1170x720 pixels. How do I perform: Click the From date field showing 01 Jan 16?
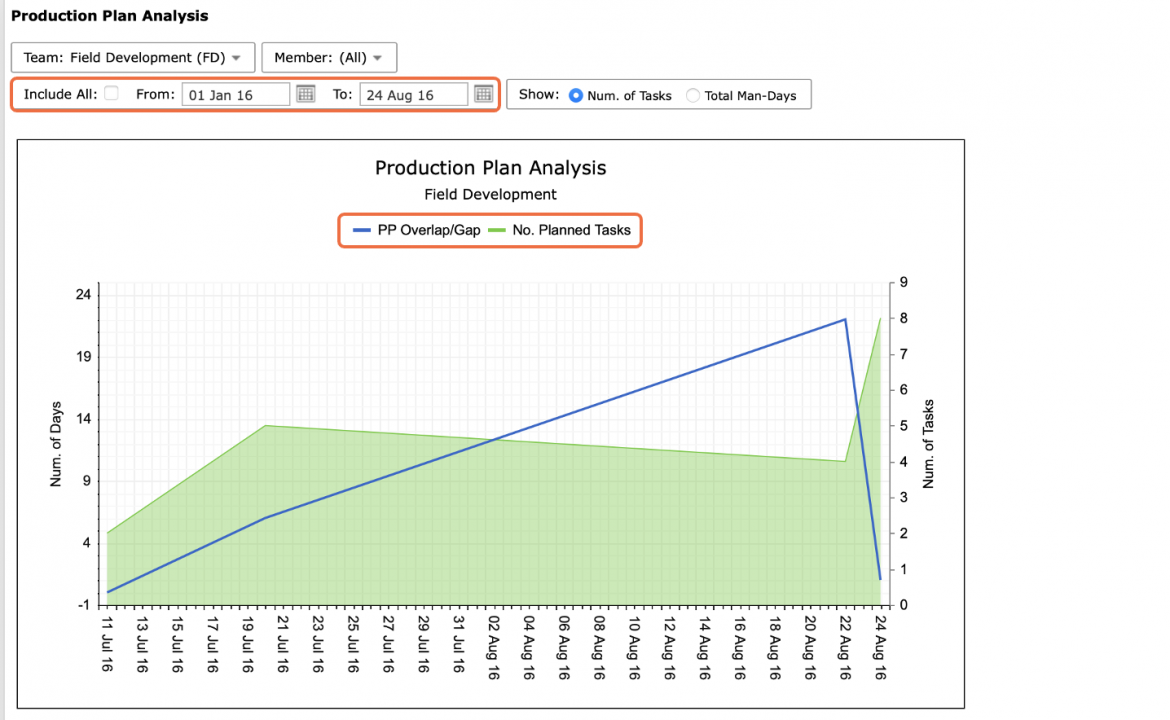[236, 95]
